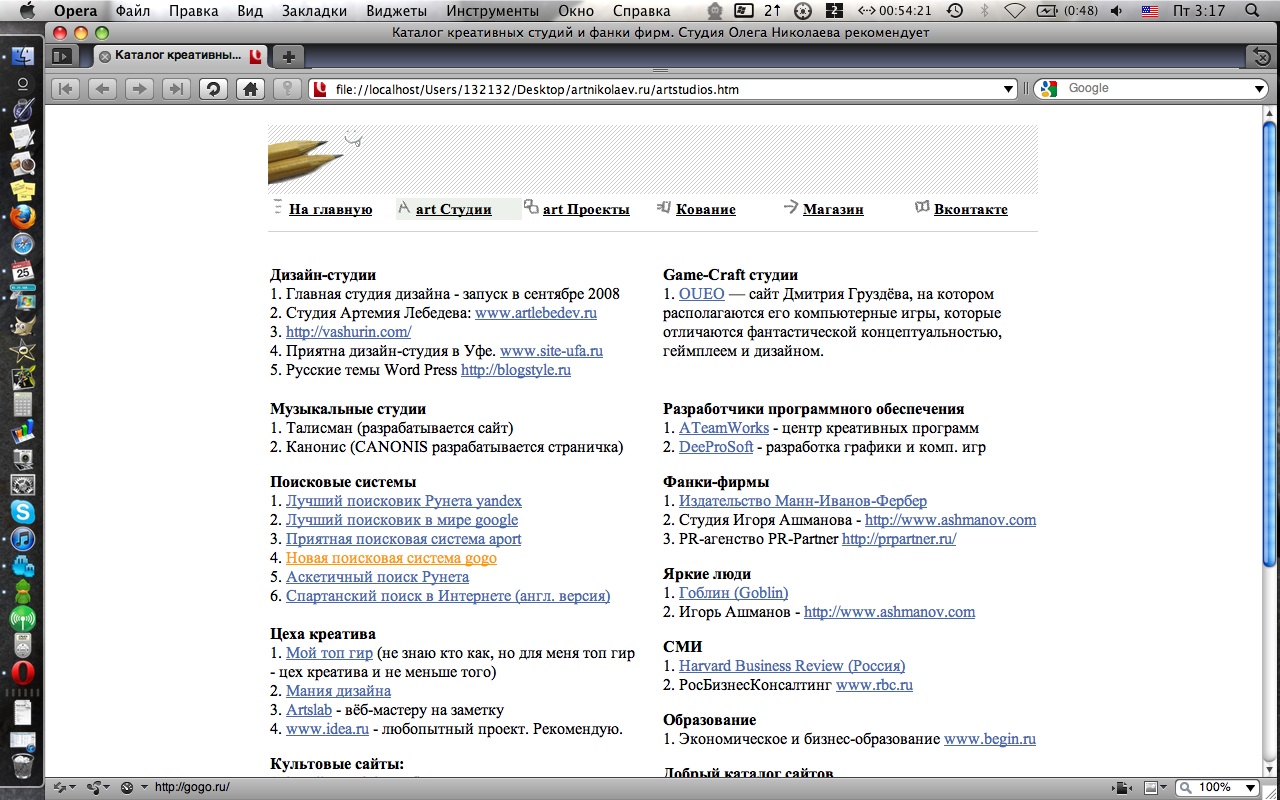
Task: Click the Fast Forward navigation button
Action: 176,89
